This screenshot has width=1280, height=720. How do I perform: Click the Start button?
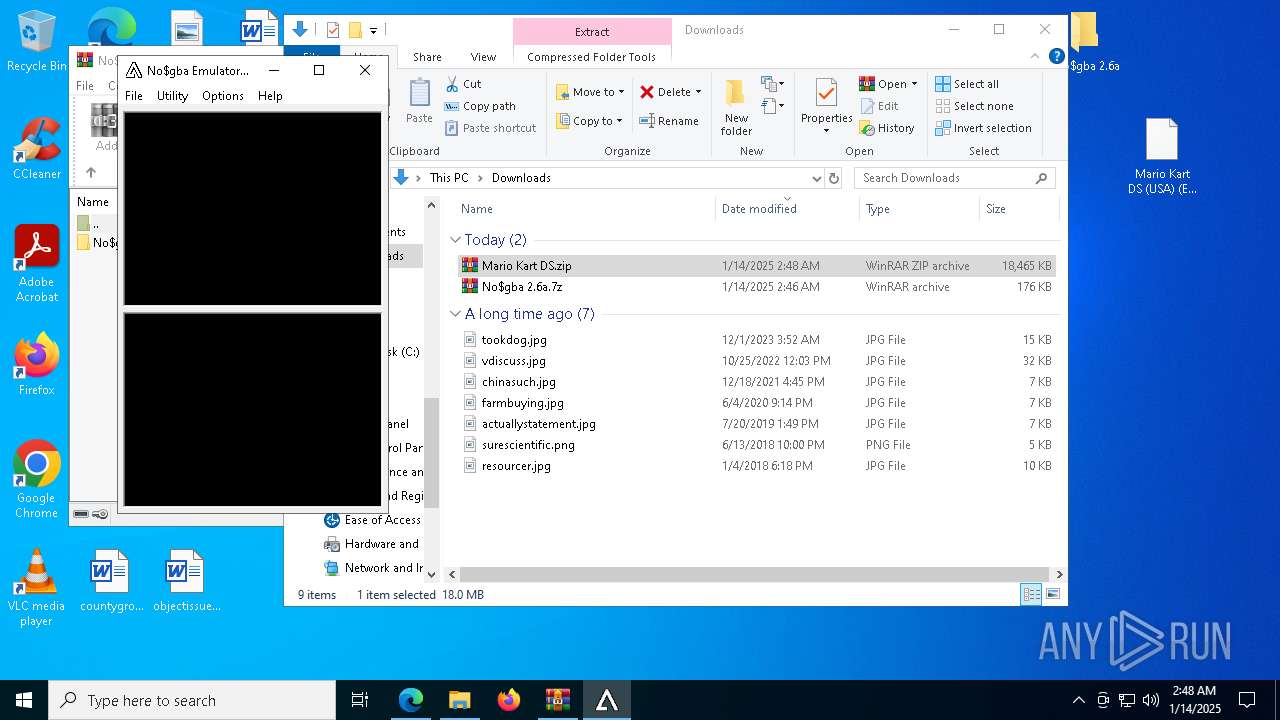pyautogui.click(x=24, y=700)
